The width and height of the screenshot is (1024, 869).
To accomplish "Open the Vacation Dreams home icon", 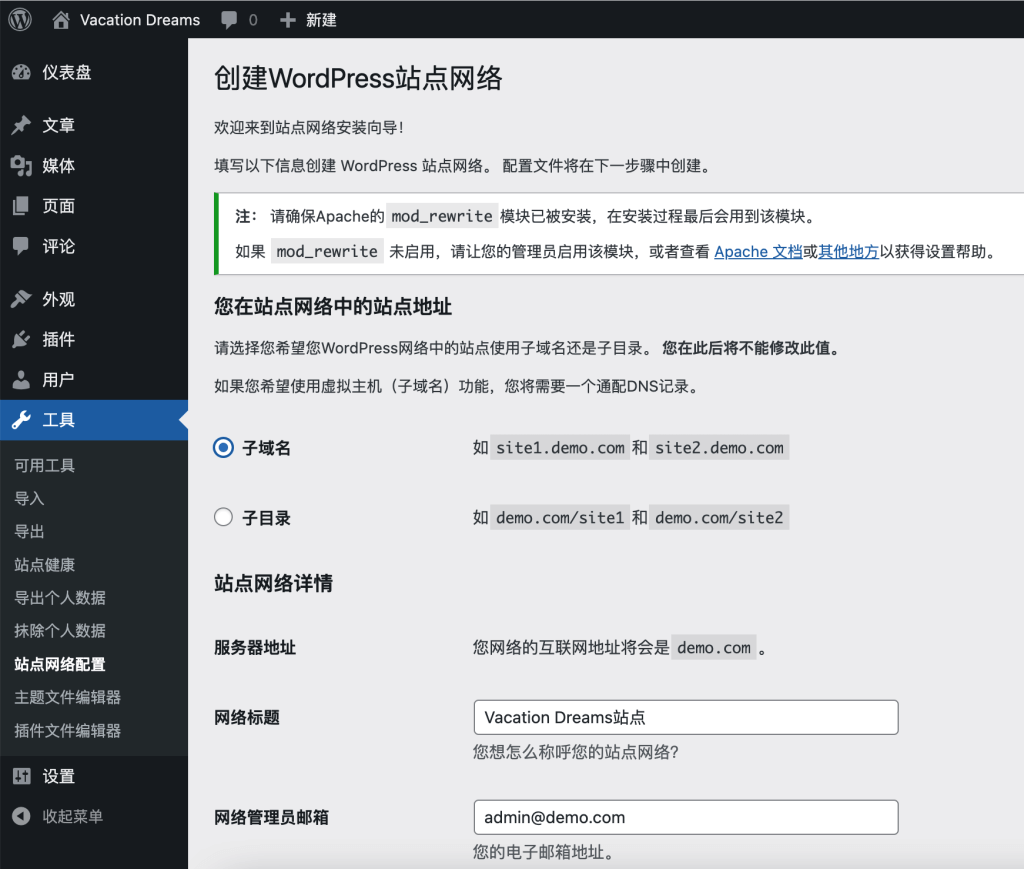I will pos(61,19).
